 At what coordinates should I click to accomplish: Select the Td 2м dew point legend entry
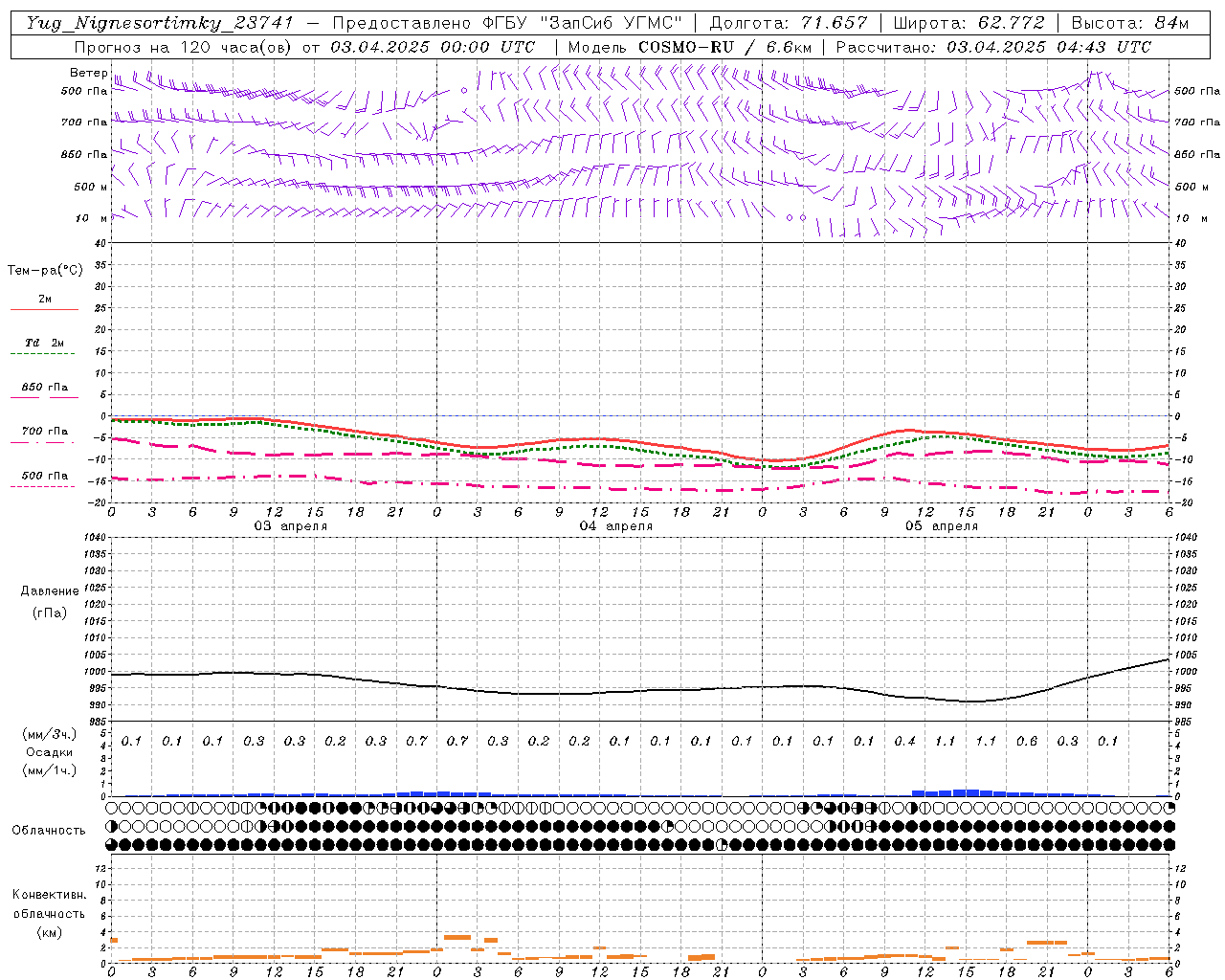(44, 343)
